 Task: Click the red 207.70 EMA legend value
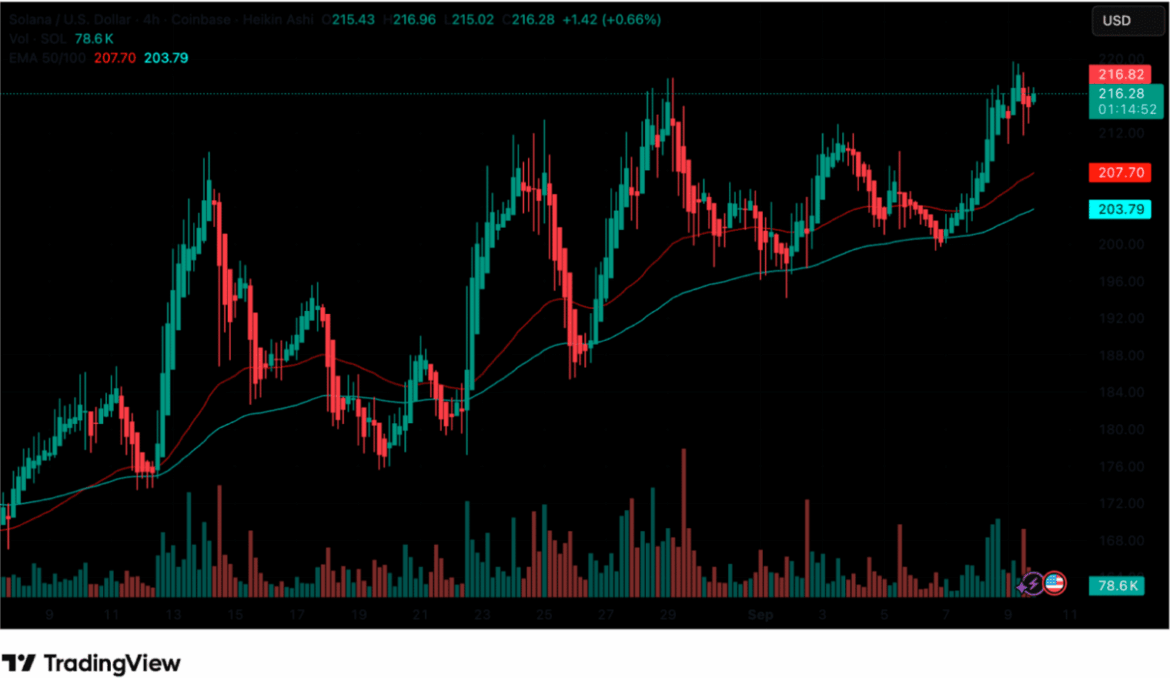tap(115, 58)
